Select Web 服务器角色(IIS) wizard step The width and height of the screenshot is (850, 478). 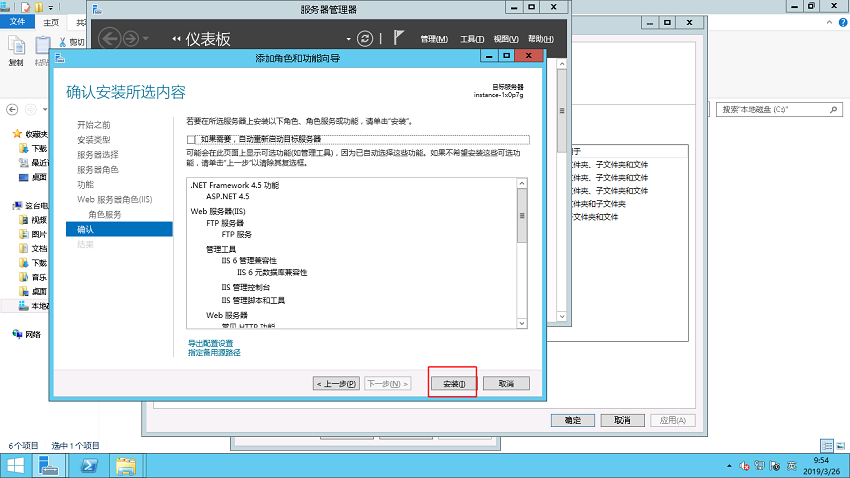pos(114,199)
